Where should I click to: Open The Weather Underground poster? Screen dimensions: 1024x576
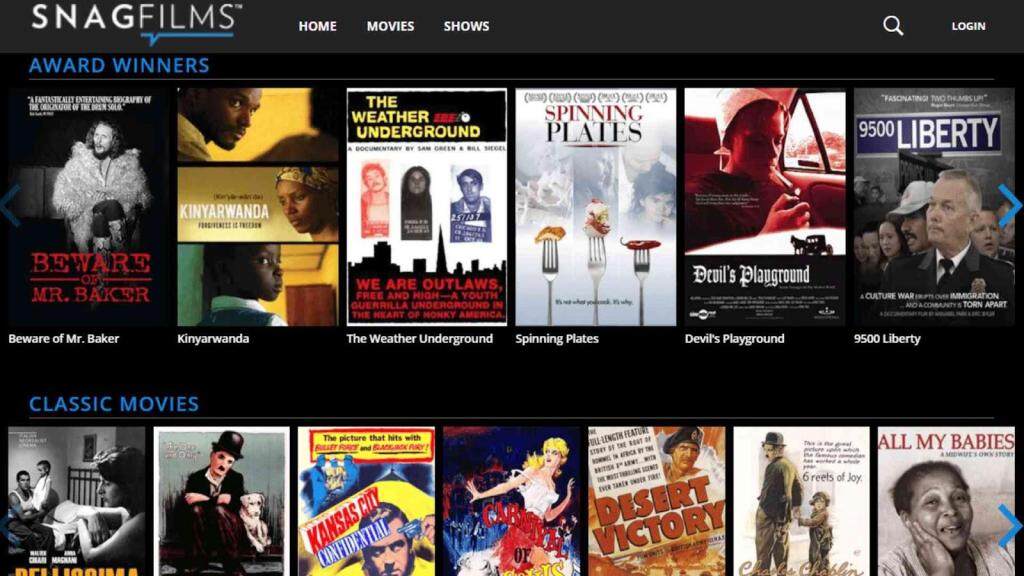[x=426, y=207]
